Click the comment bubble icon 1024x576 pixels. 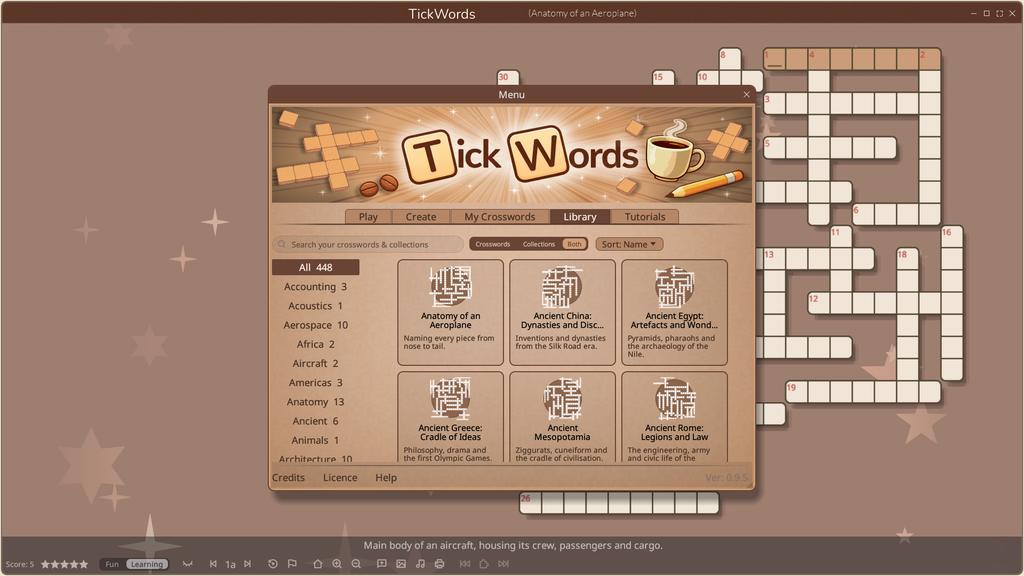[382, 564]
